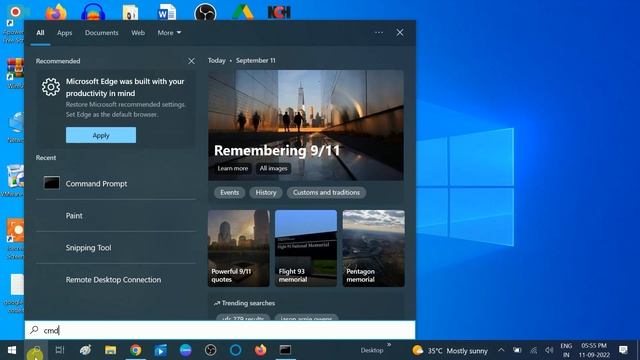Viewport: 640px width, 360px height.
Task: Open Task View in the taskbar
Action: click(x=60, y=350)
